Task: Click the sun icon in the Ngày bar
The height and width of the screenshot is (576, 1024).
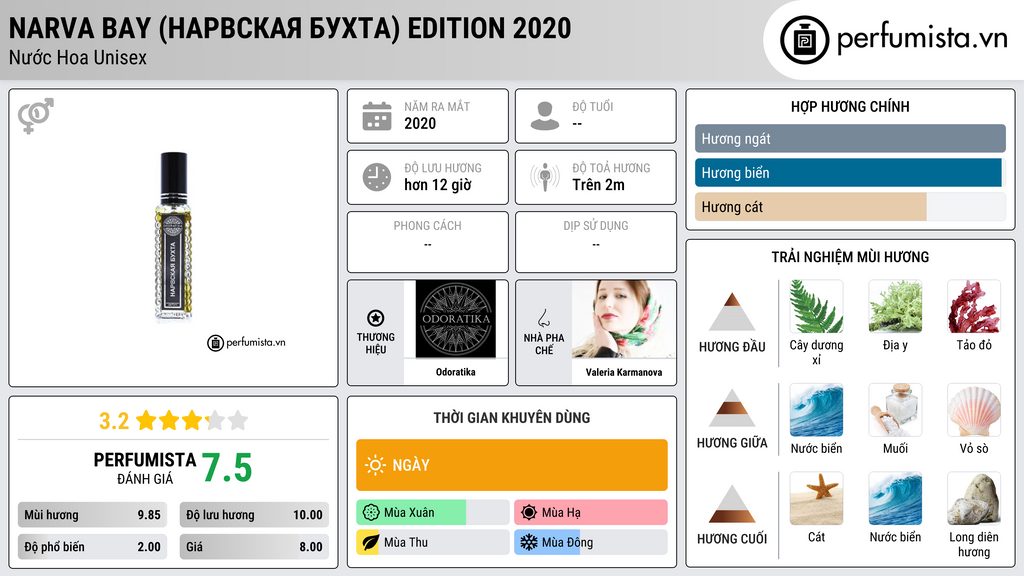Action: [376, 465]
